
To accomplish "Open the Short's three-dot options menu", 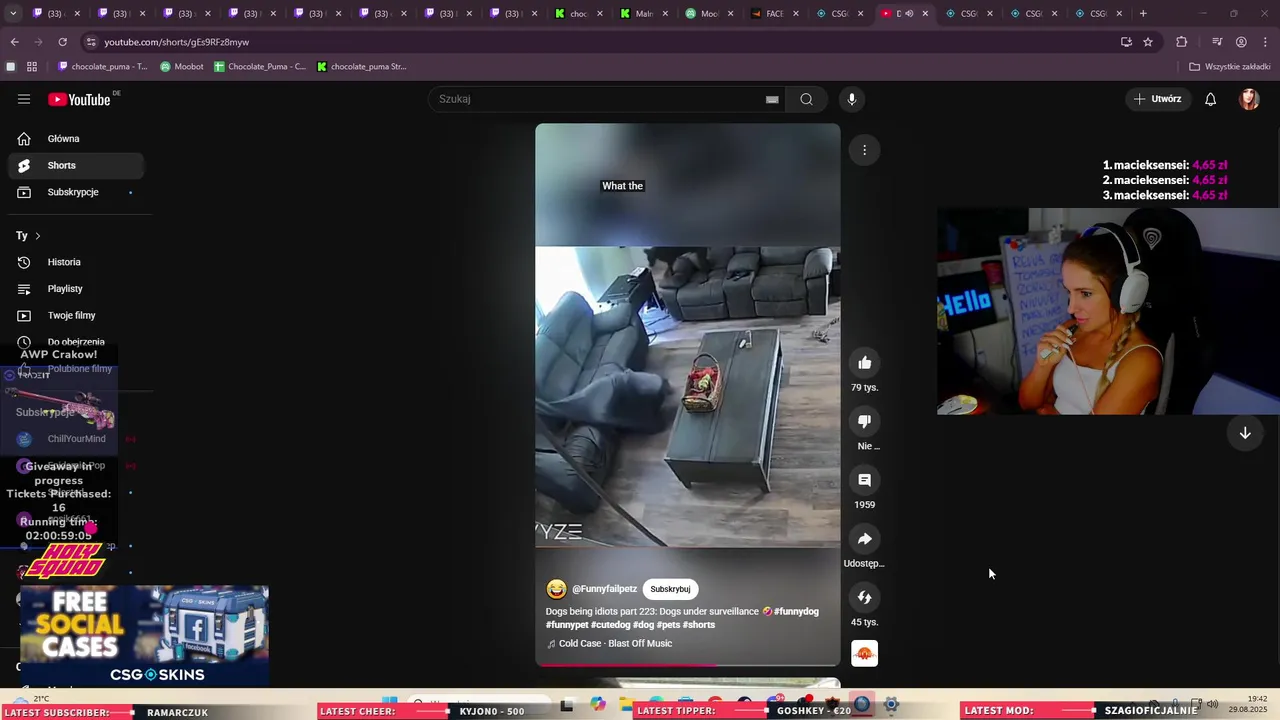I will (x=864, y=150).
